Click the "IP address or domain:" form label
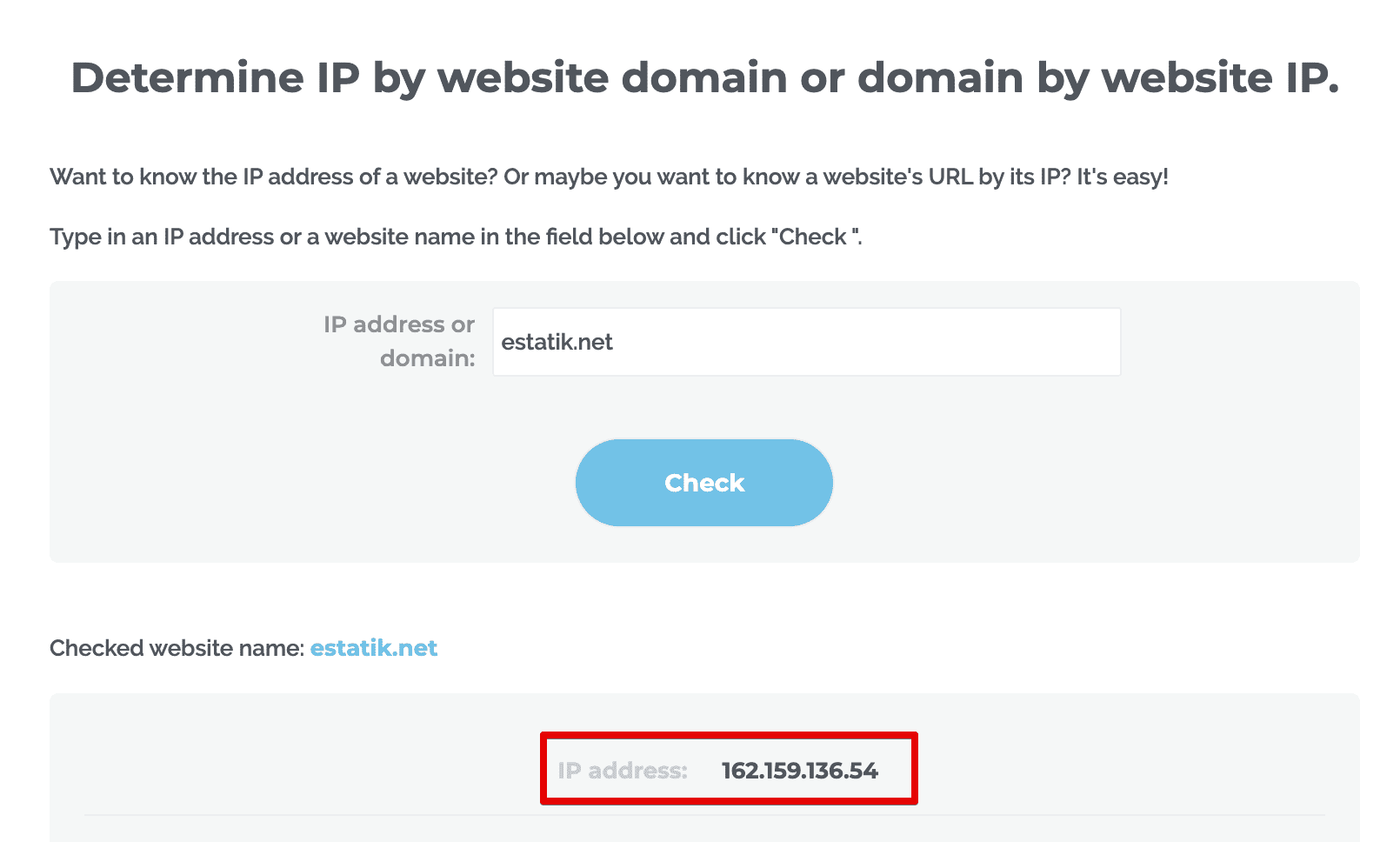Viewport: 1400px width, 842px height. click(x=398, y=341)
